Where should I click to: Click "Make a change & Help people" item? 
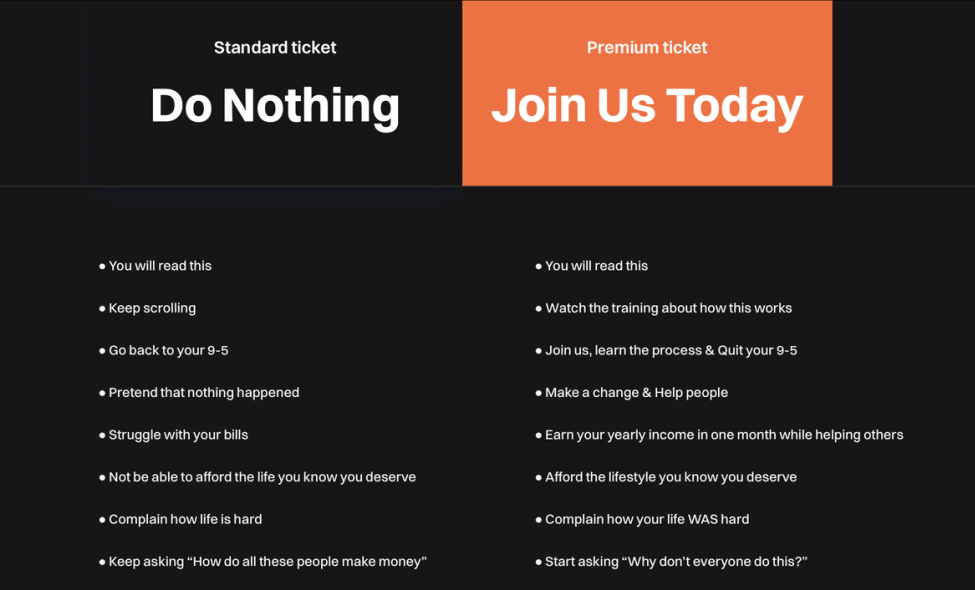[632, 393]
